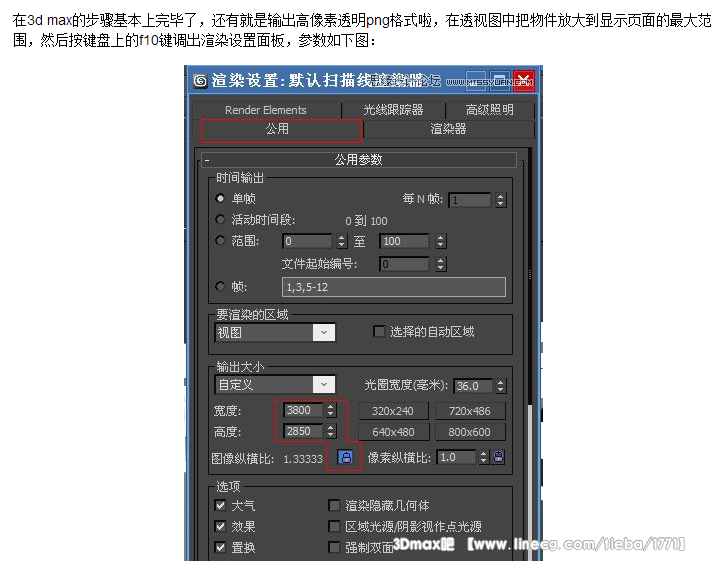Enable the 选择的自动区域 checkbox
The height and width of the screenshot is (561, 714).
pyautogui.click(x=378, y=332)
